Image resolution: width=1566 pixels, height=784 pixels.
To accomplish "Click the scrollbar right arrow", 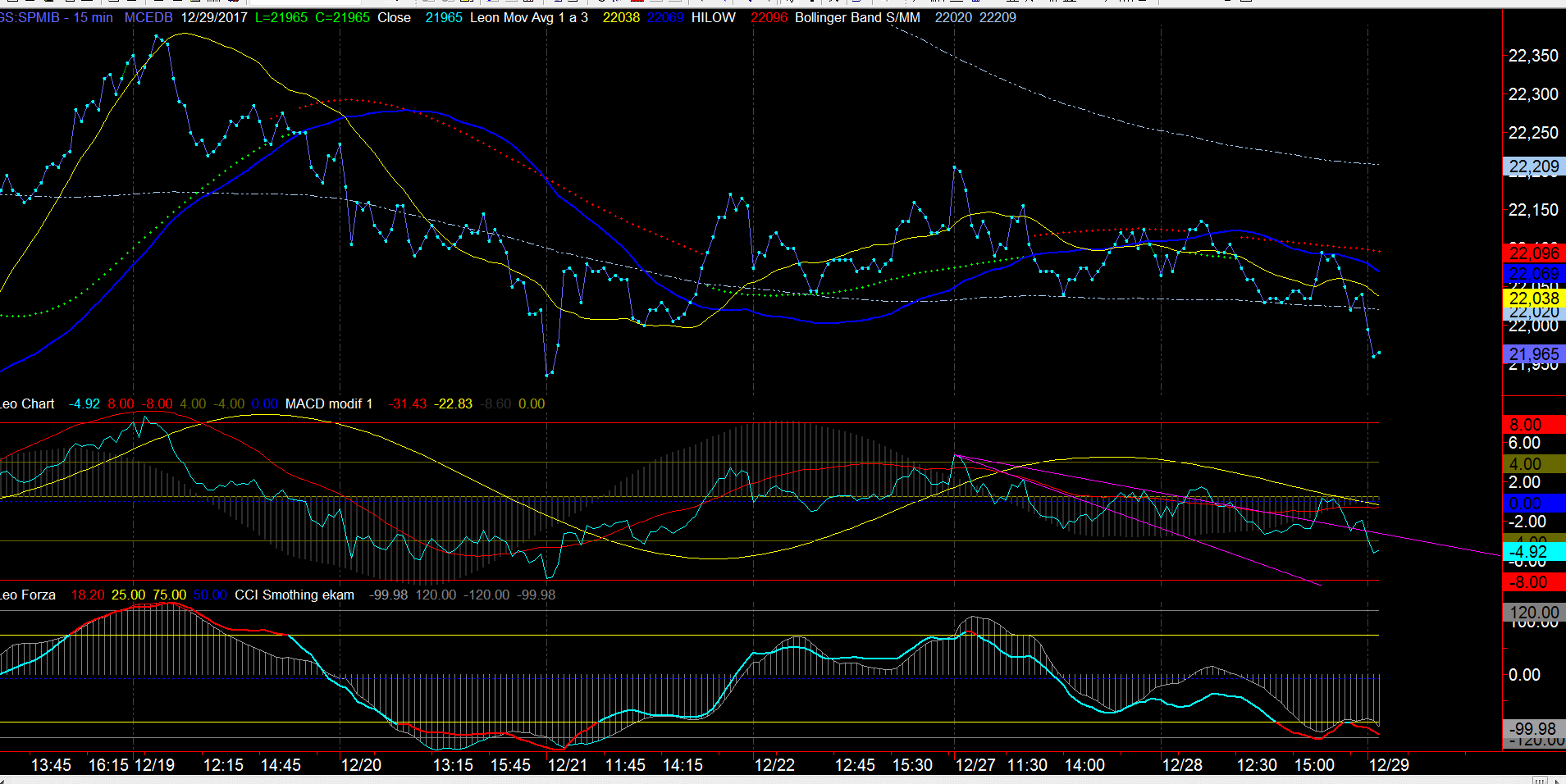I will point(1558,780).
